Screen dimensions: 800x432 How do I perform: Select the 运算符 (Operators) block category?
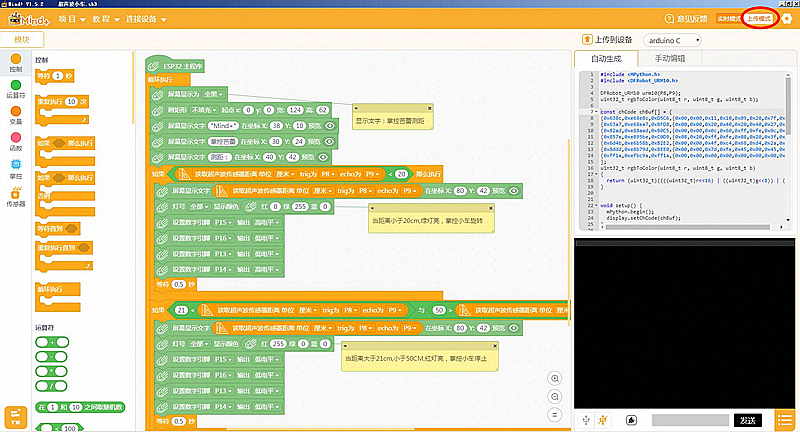[15, 88]
